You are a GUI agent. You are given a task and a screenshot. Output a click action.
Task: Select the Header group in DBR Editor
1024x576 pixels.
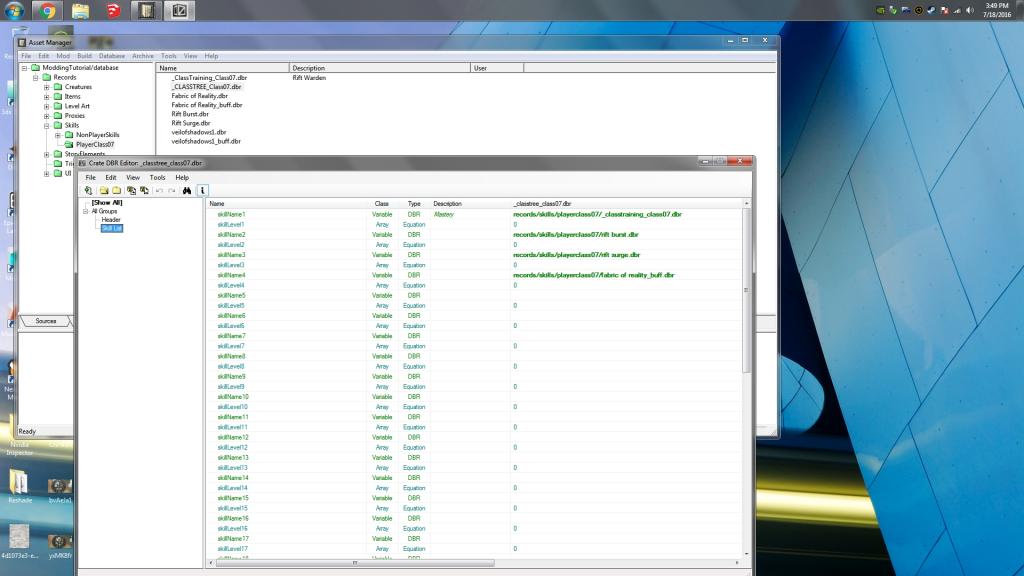pyautogui.click(x=110, y=220)
